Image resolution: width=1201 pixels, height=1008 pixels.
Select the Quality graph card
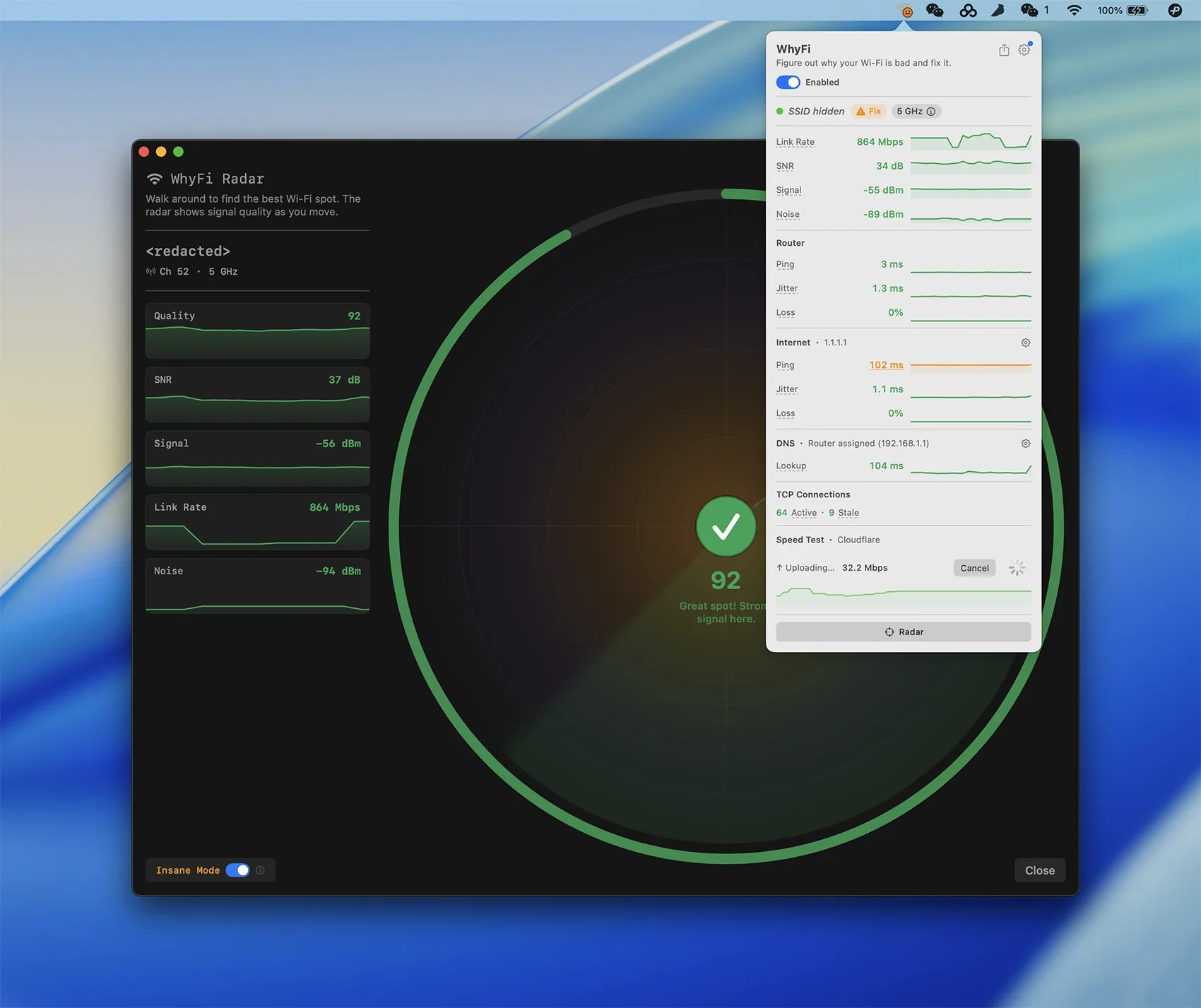(x=257, y=331)
